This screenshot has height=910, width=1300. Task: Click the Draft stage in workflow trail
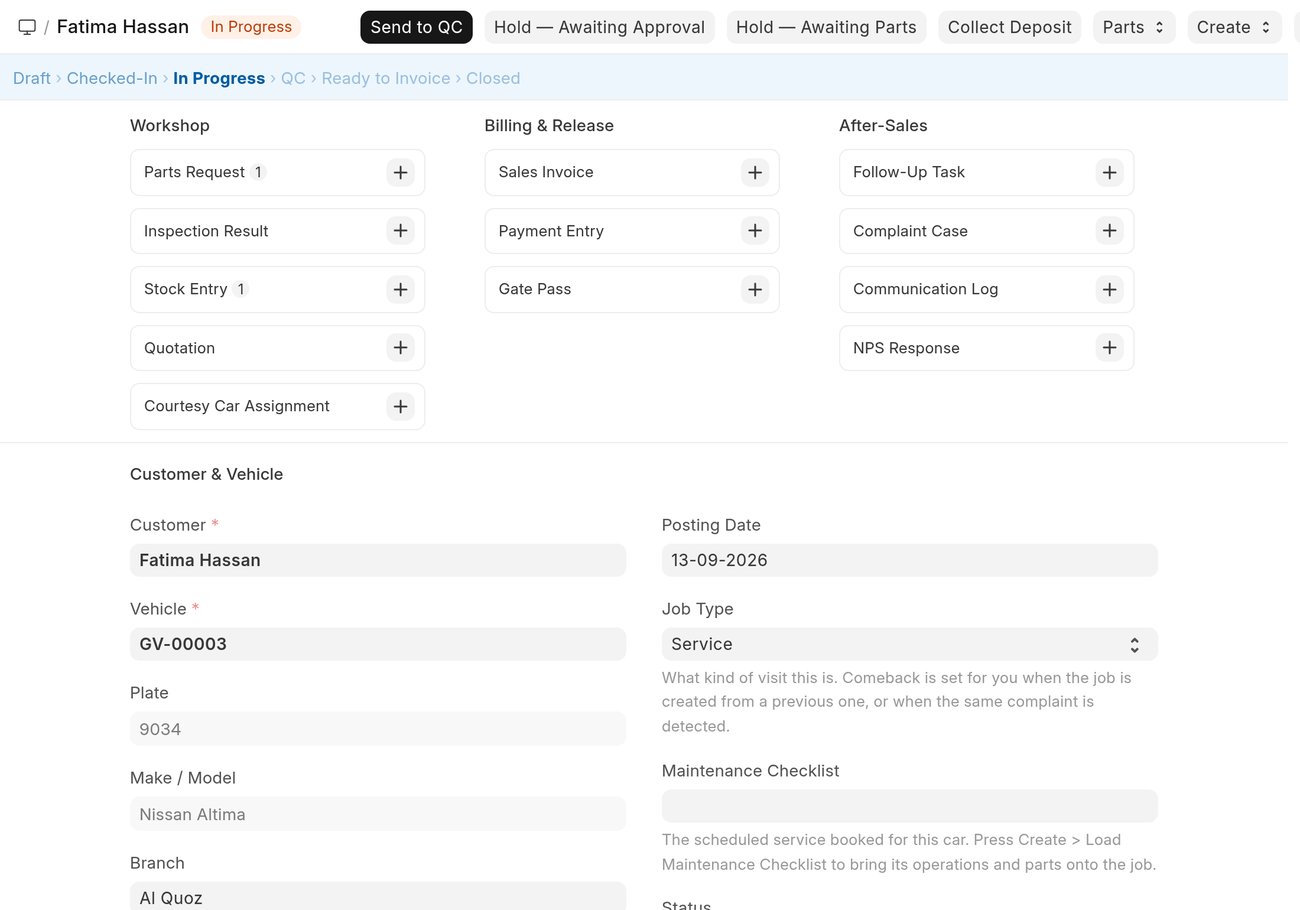coord(32,78)
